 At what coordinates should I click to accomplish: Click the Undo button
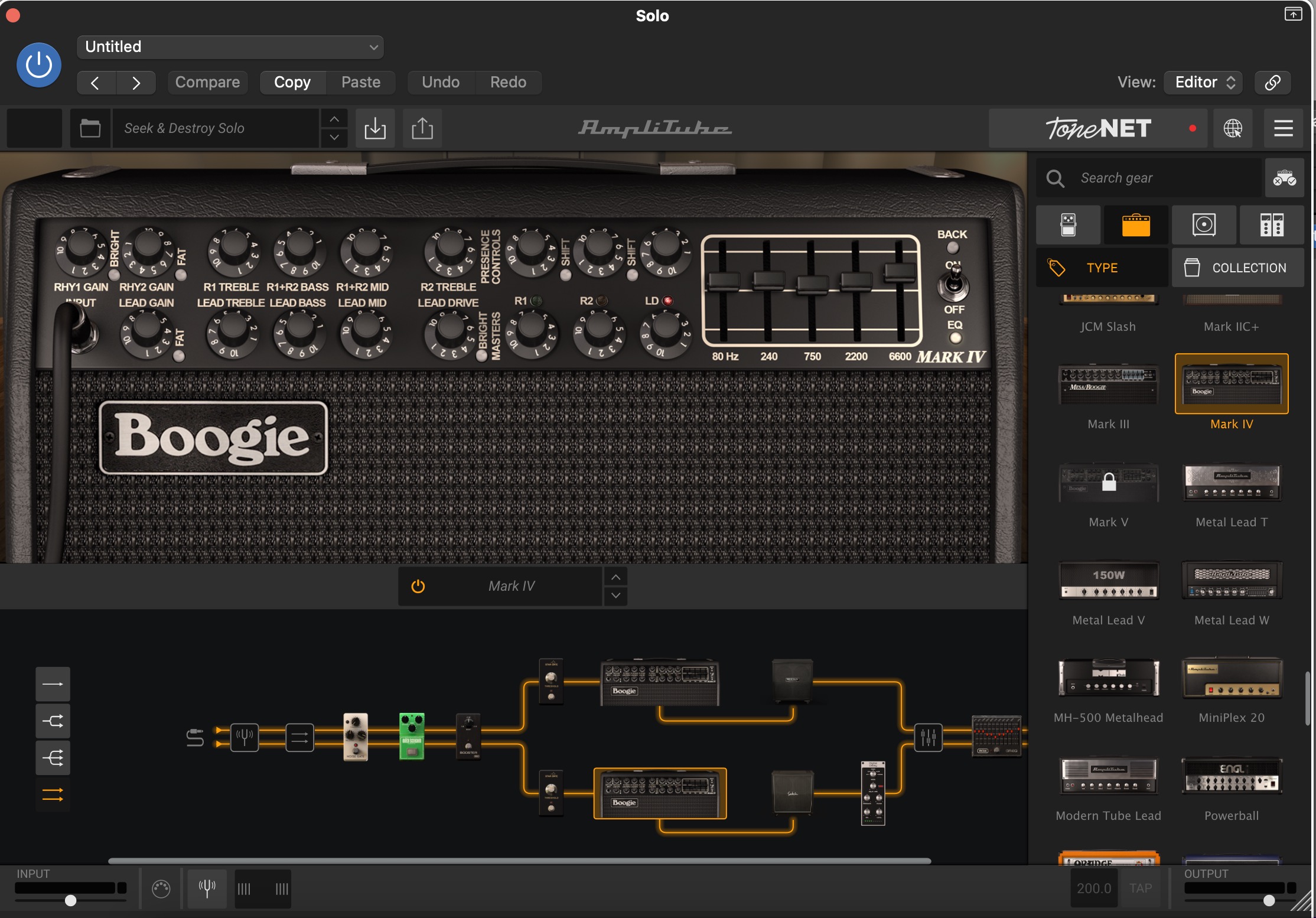[x=441, y=83]
